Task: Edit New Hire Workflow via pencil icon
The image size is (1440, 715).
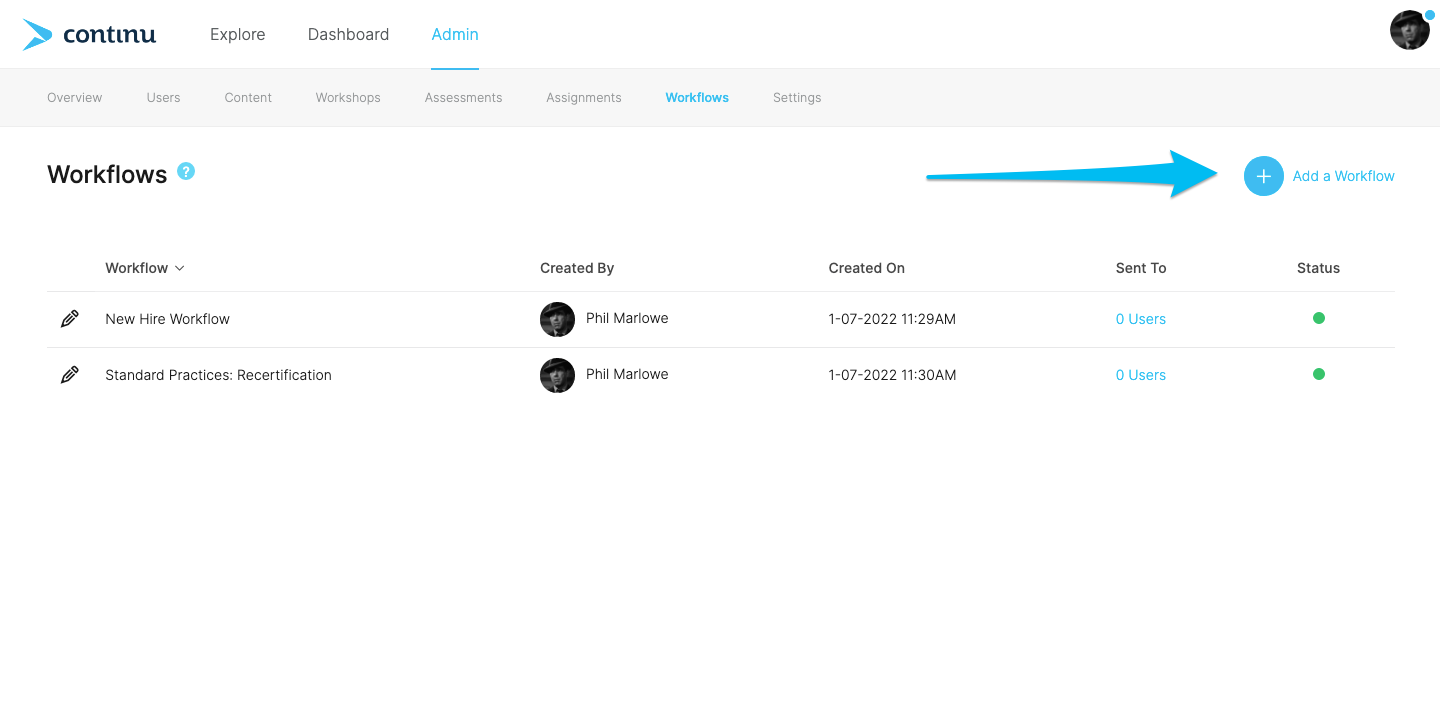Action: 69,319
